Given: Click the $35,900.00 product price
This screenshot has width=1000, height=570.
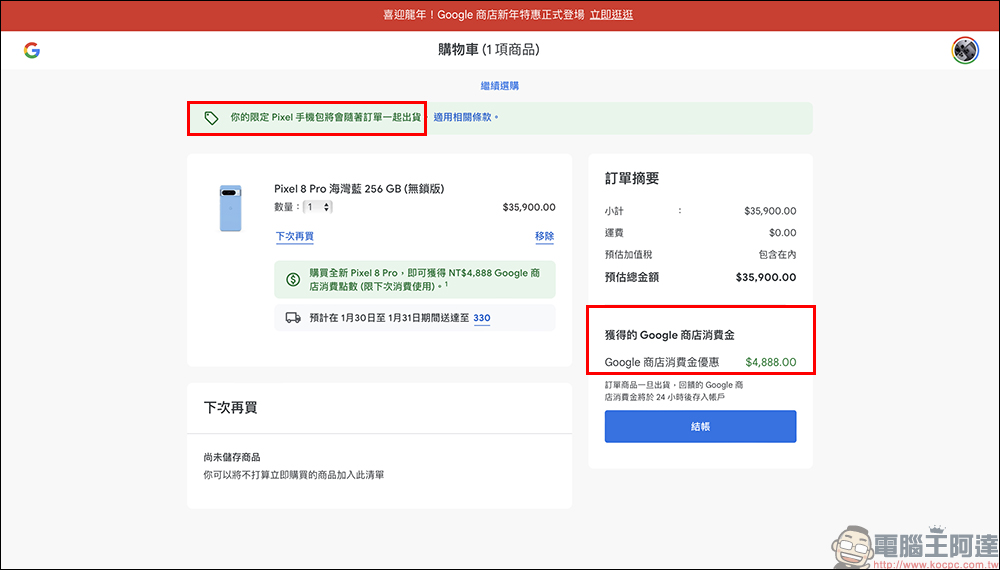Looking at the screenshot, I should pos(529,207).
